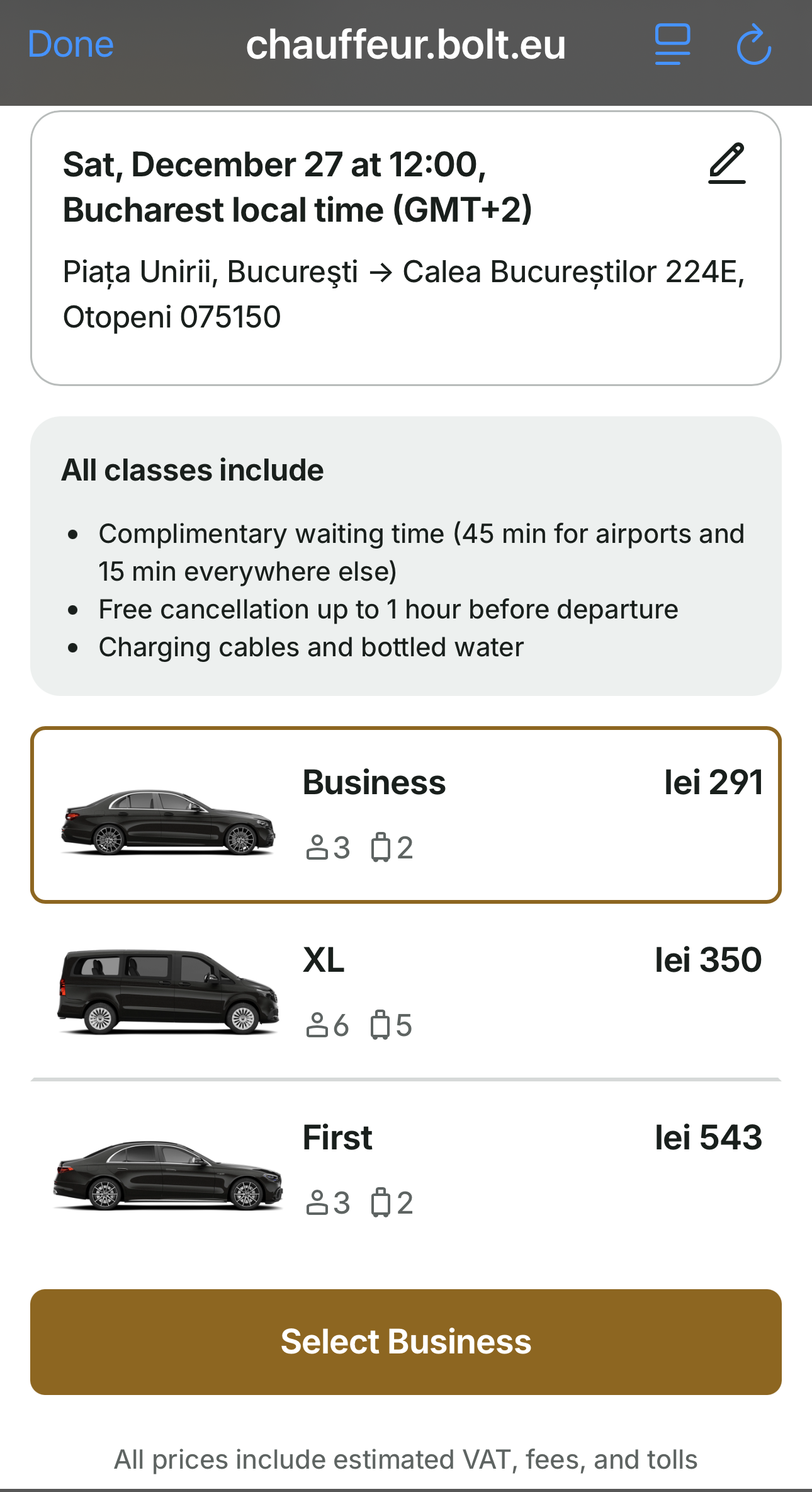Pick the First class option
812x1492 pixels.
tap(337, 1138)
